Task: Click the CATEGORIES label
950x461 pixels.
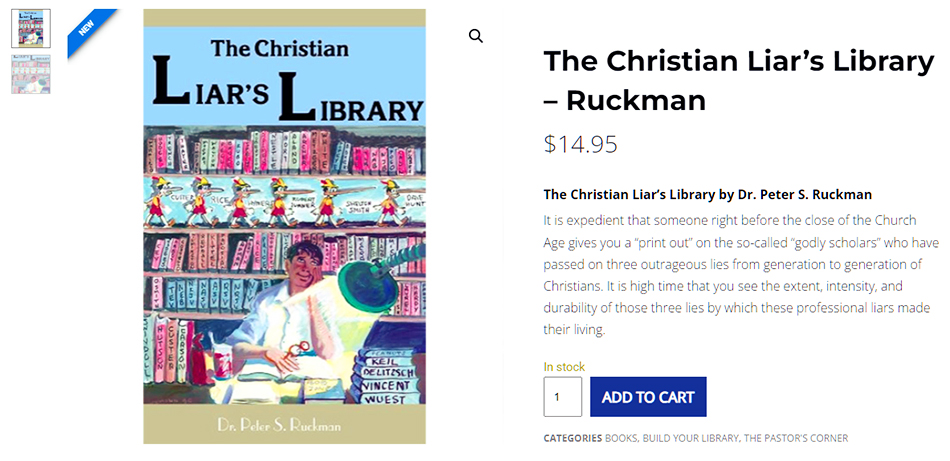Action: (572, 438)
